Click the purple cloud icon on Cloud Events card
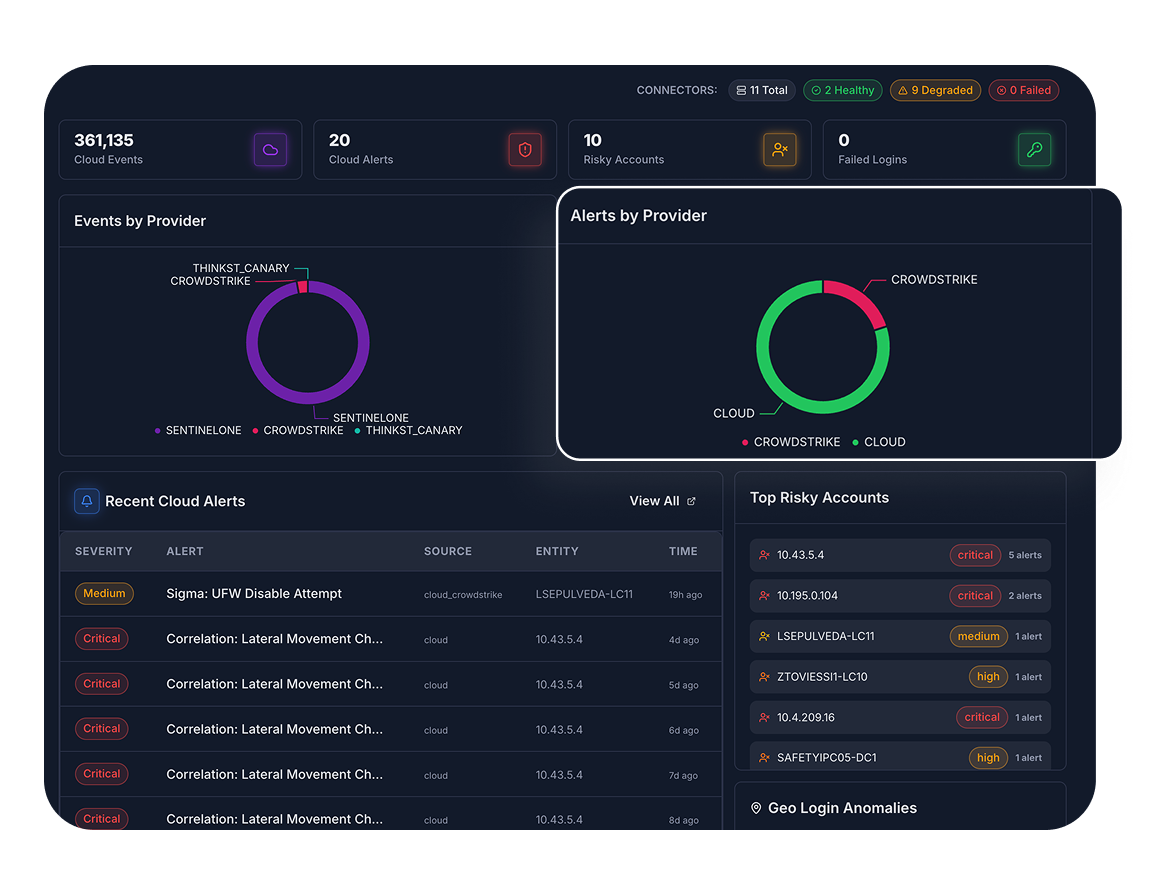This screenshot has height=894, width=1167. point(270,150)
